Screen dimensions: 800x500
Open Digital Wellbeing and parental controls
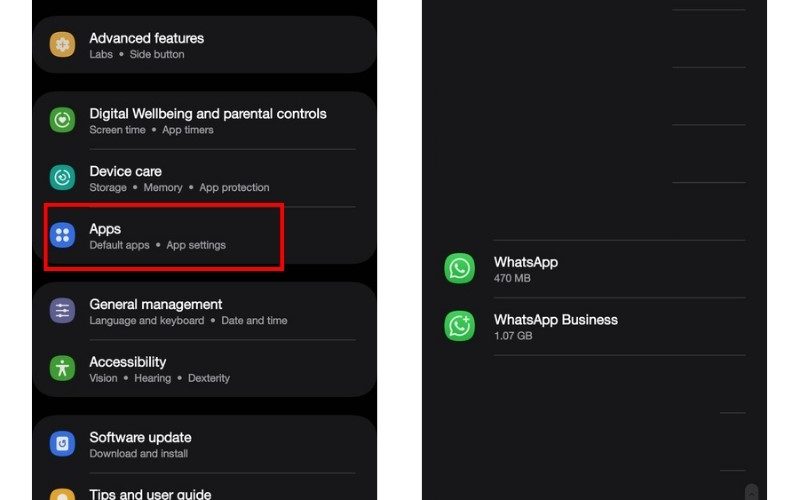pyautogui.click(x=204, y=120)
